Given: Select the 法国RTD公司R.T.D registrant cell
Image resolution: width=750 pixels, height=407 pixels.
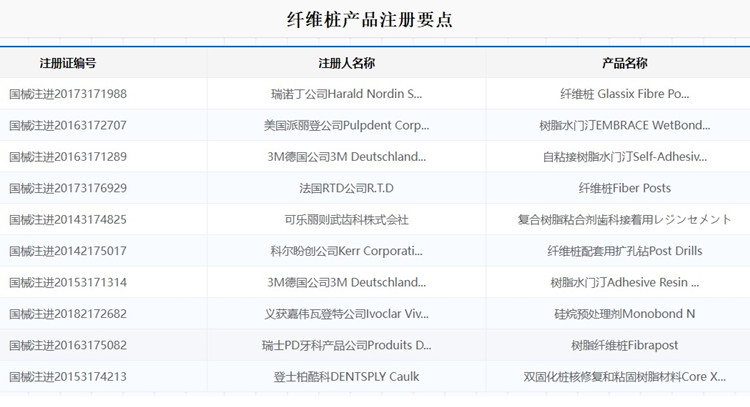Looking at the screenshot, I should coord(346,188).
